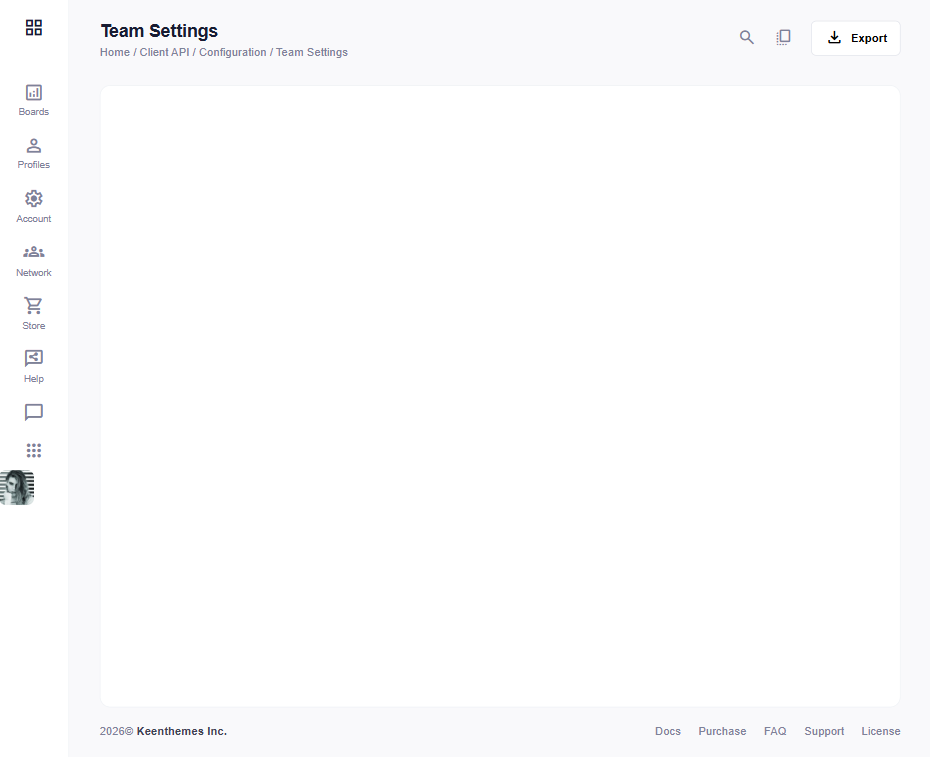Open the Boards sidebar item
Screen dimensions: 930x757
[34, 100]
